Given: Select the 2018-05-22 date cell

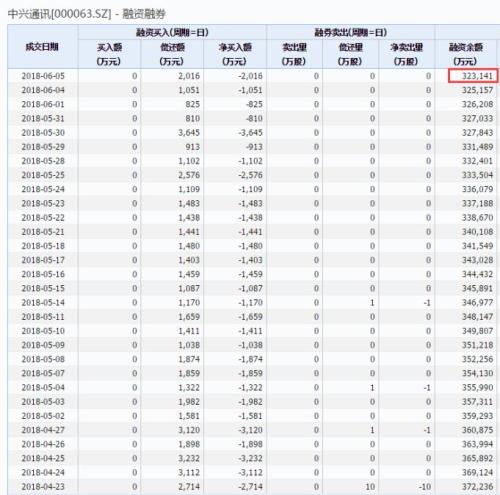Looking at the screenshot, I should coord(43,218).
